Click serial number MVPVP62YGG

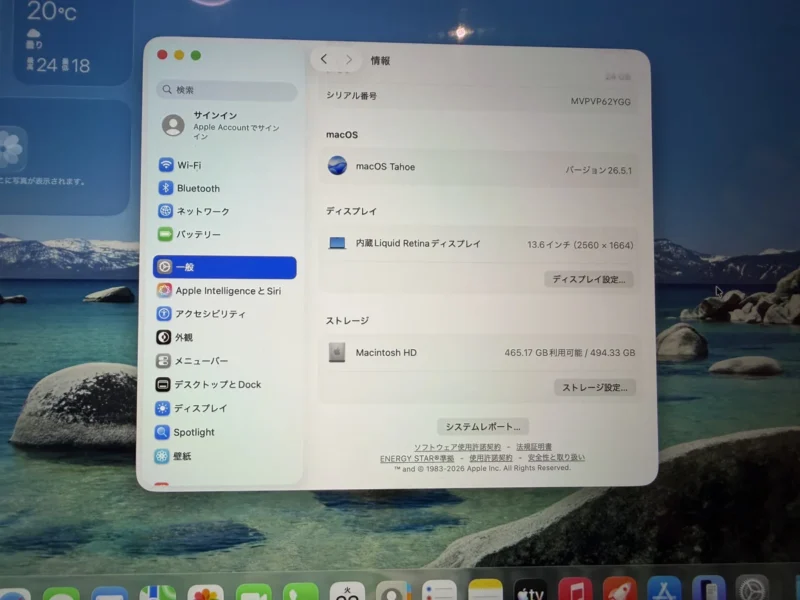pyautogui.click(x=601, y=102)
